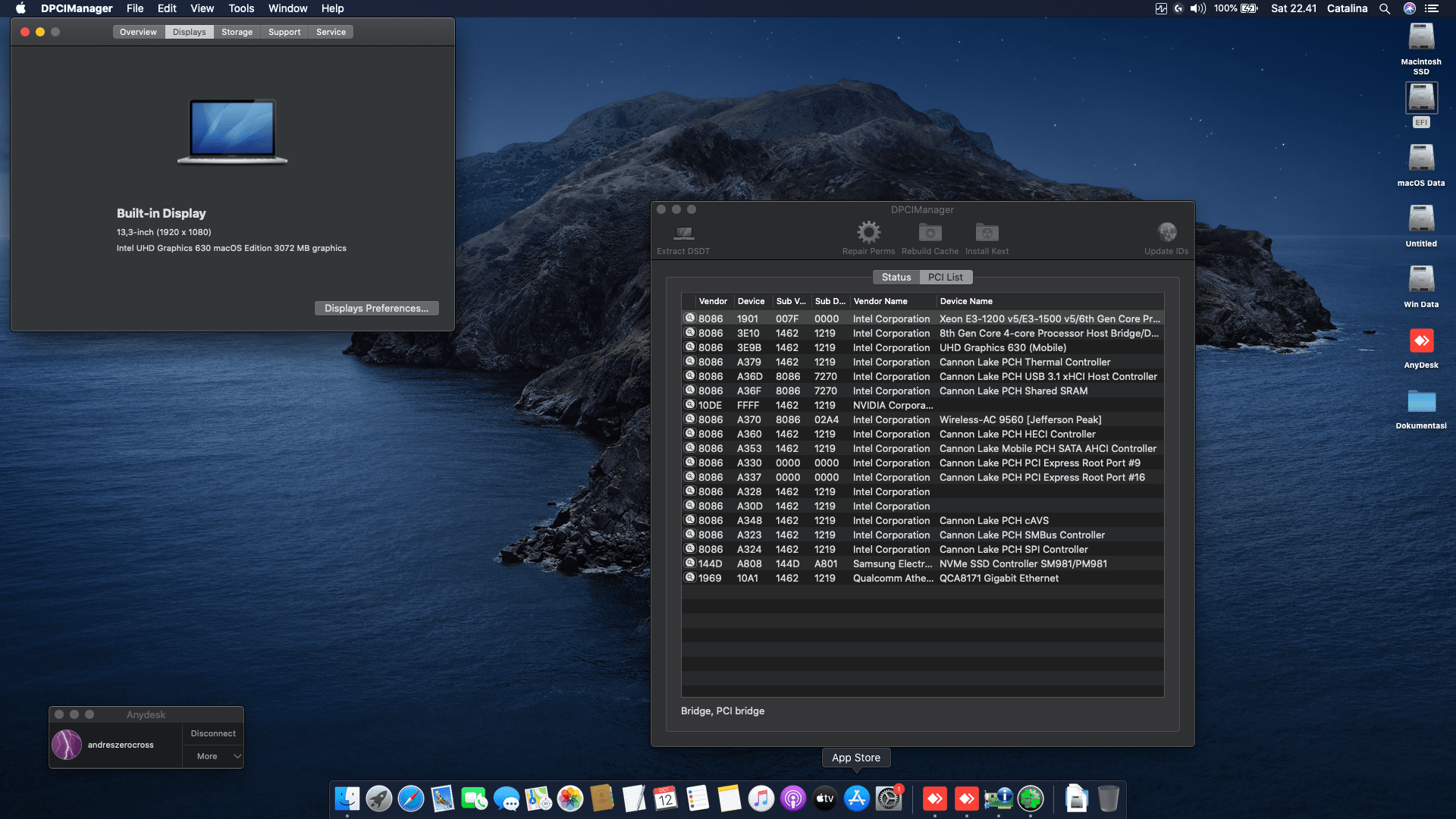Open the Window menu
The image size is (1456, 819).
pyautogui.click(x=287, y=8)
